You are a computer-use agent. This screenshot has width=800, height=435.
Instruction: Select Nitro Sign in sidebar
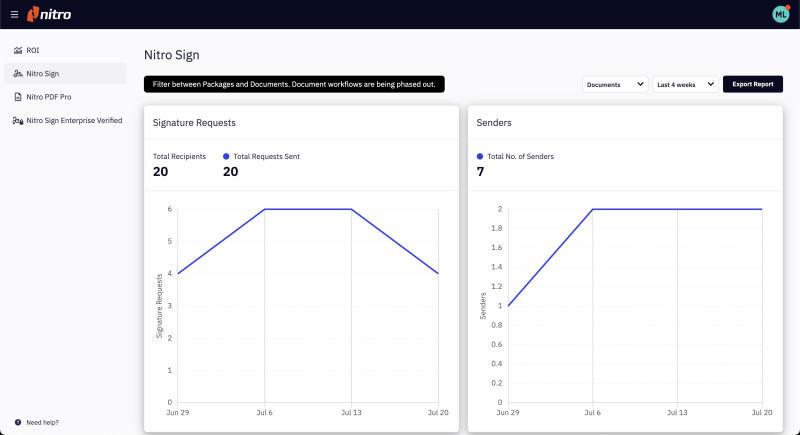tap(66, 73)
